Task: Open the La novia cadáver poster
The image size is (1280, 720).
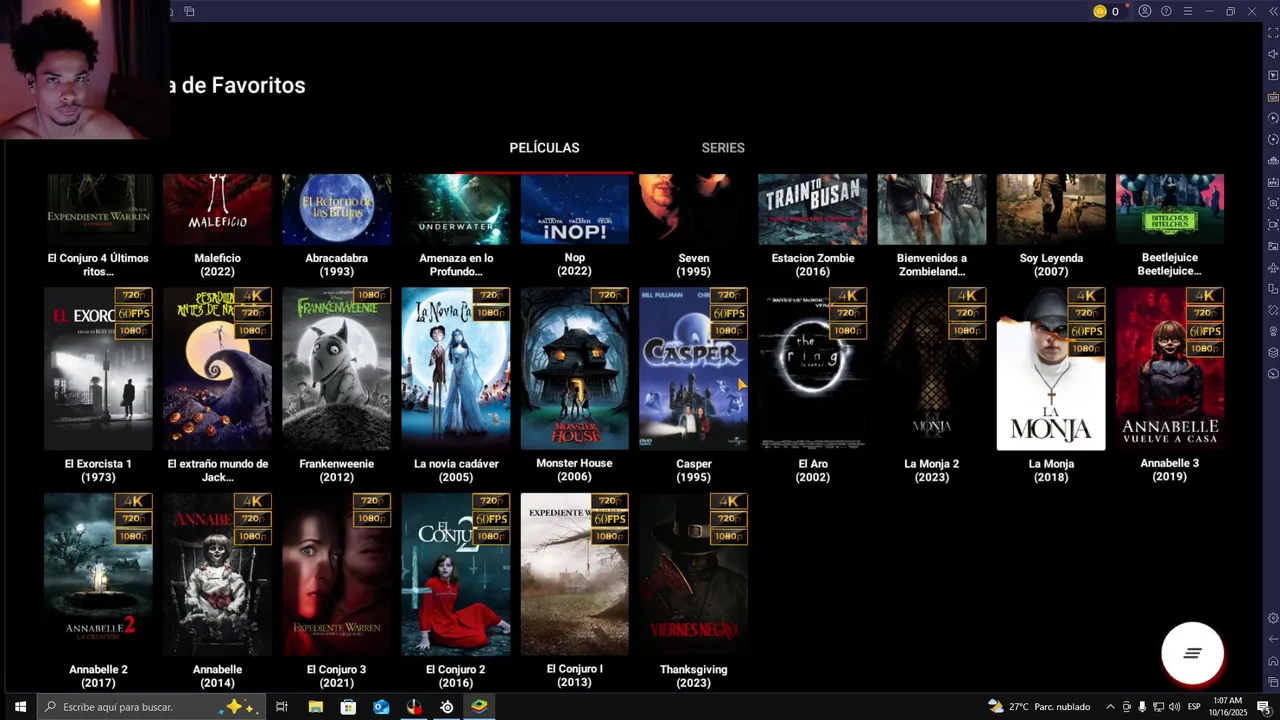Action: click(x=456, y=369)
